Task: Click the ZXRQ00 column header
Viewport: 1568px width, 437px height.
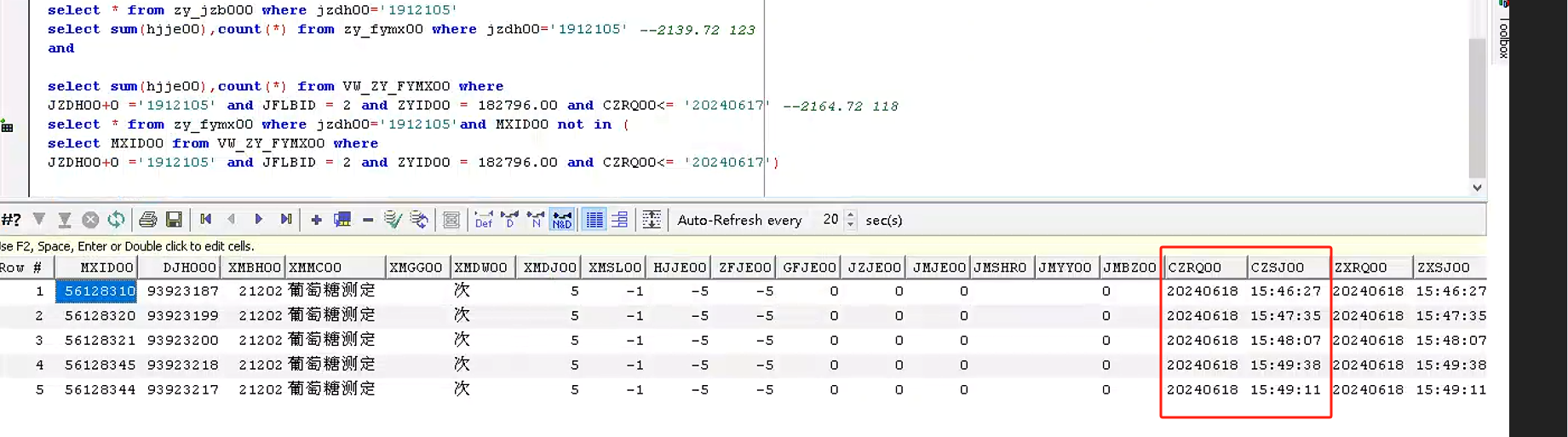Action: coord(1371,267)
